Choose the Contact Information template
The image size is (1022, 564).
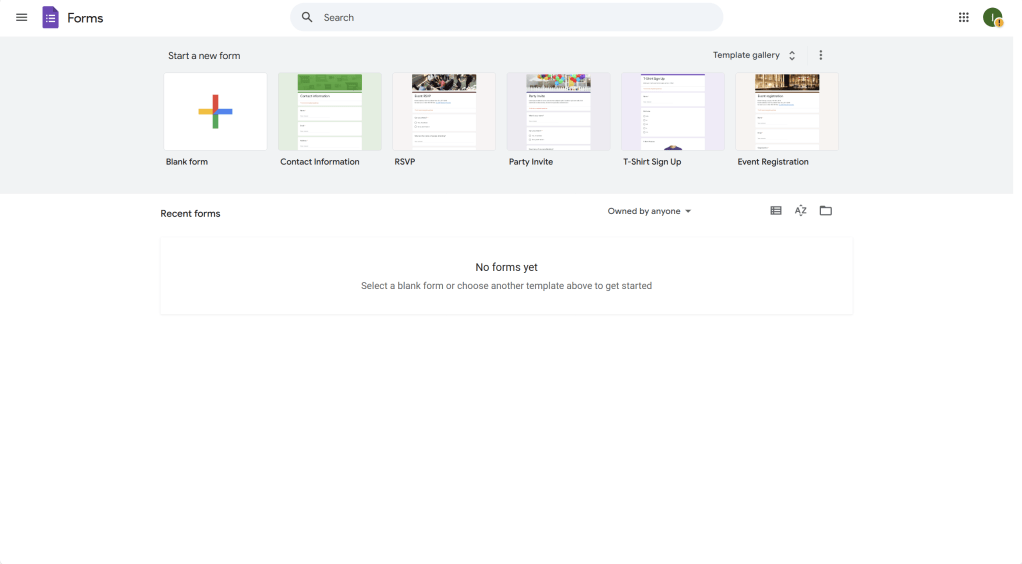point(329,112)
